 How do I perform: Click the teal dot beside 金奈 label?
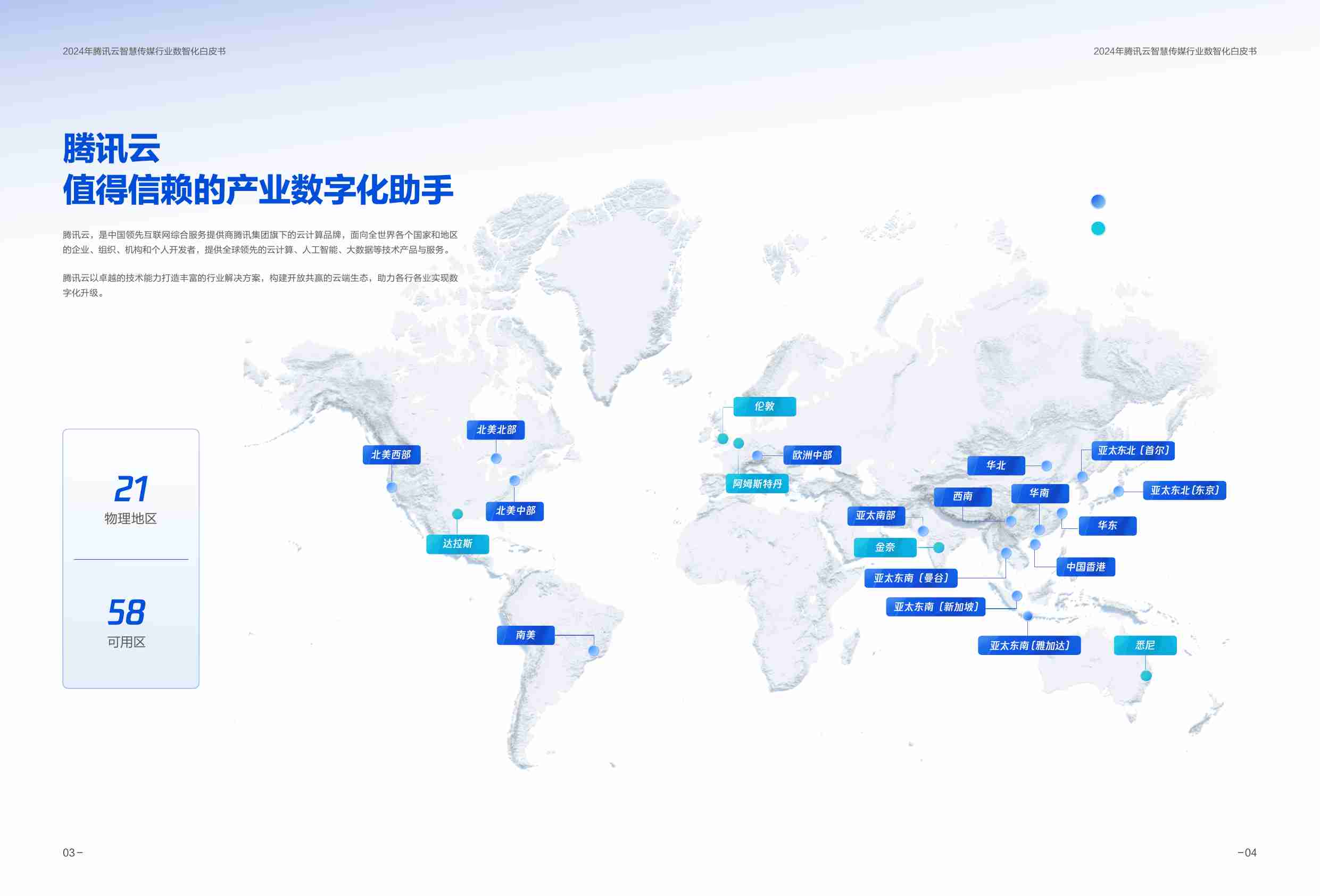tap(939, 547)
